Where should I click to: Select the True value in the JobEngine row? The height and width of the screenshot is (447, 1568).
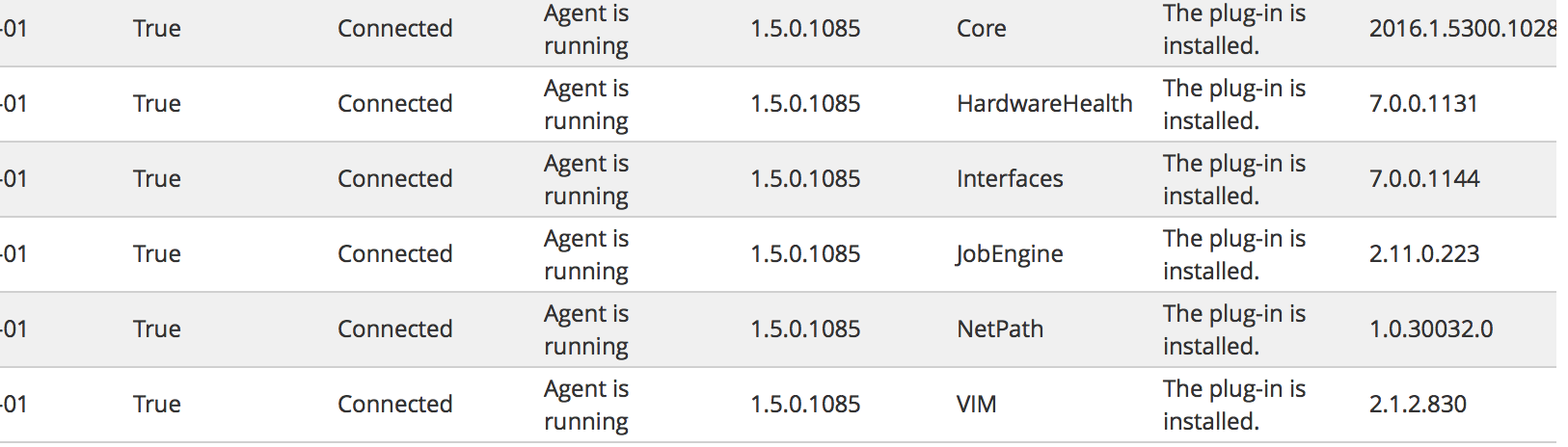157,254
